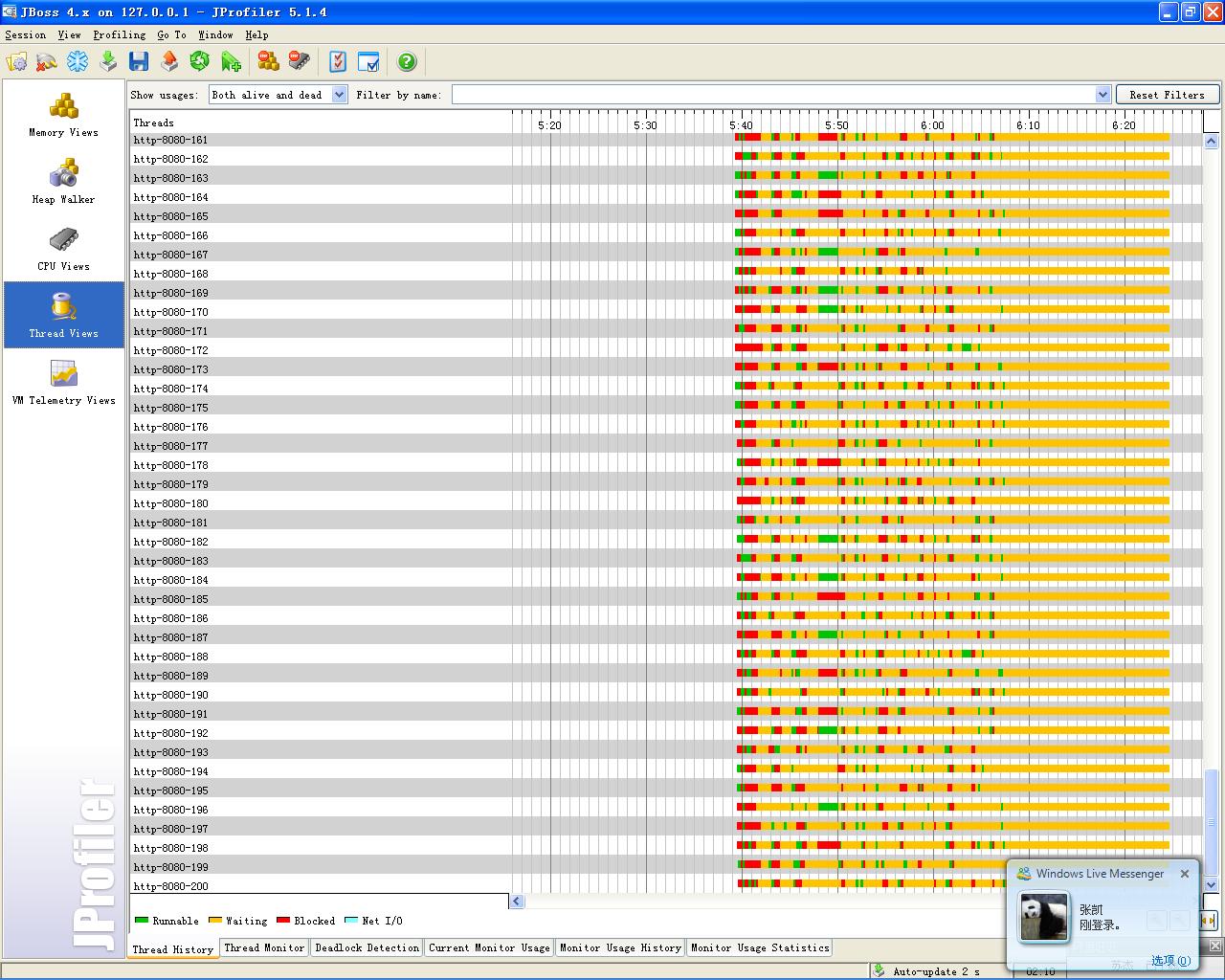Viewport: 1225px width, 980px height.
Task: Click the Blocked red legend swatch
Action: [x=283, y=921]
